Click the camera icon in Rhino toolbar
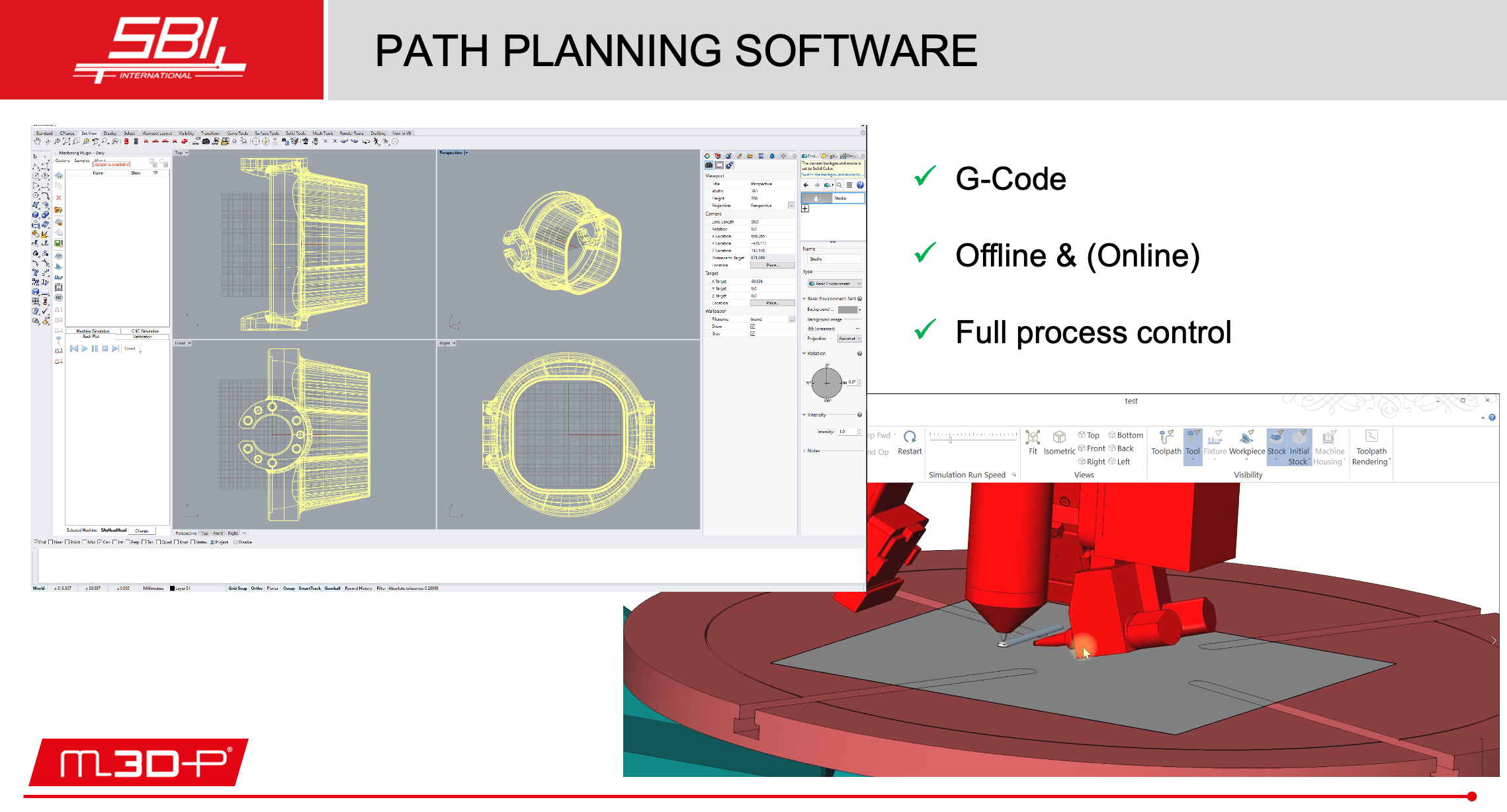The height and width of the screenshot is (812, 1507). coord(206,142)
